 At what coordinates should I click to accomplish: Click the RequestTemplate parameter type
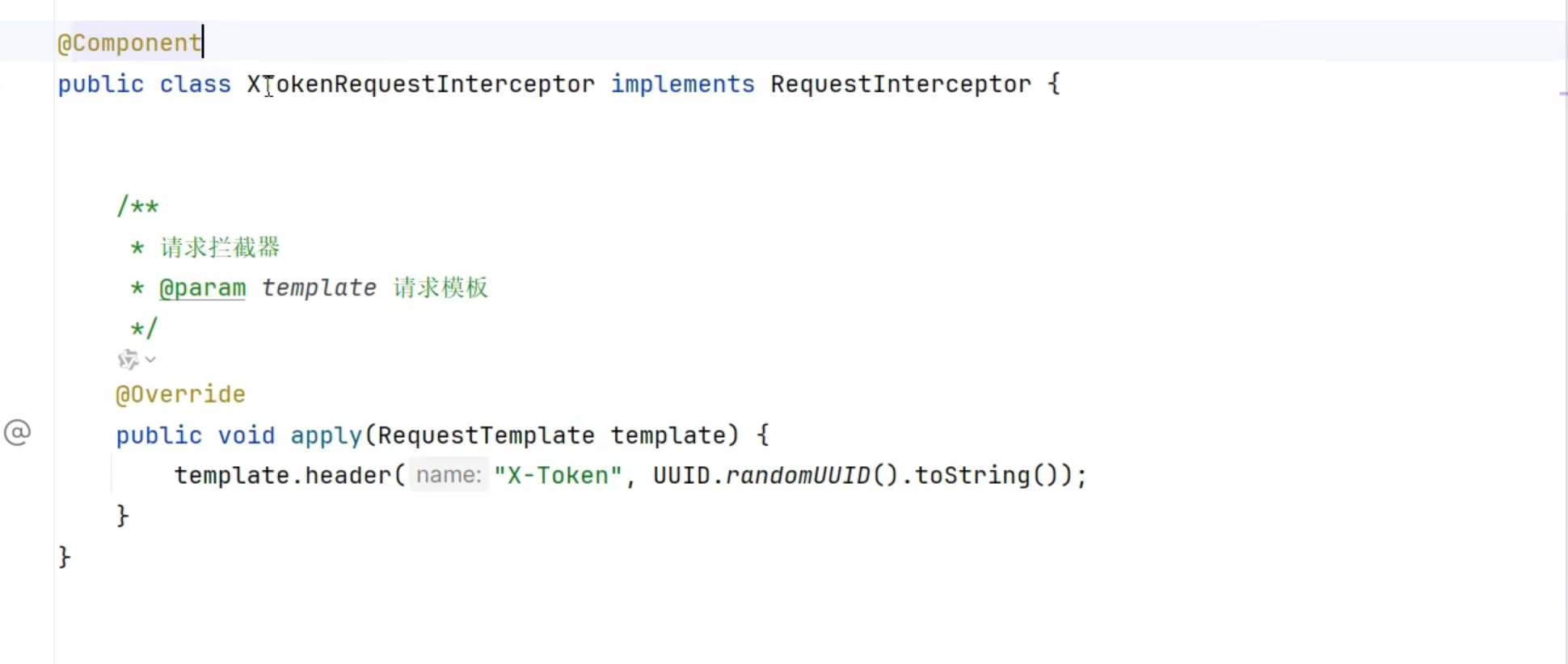coord(486,435)
